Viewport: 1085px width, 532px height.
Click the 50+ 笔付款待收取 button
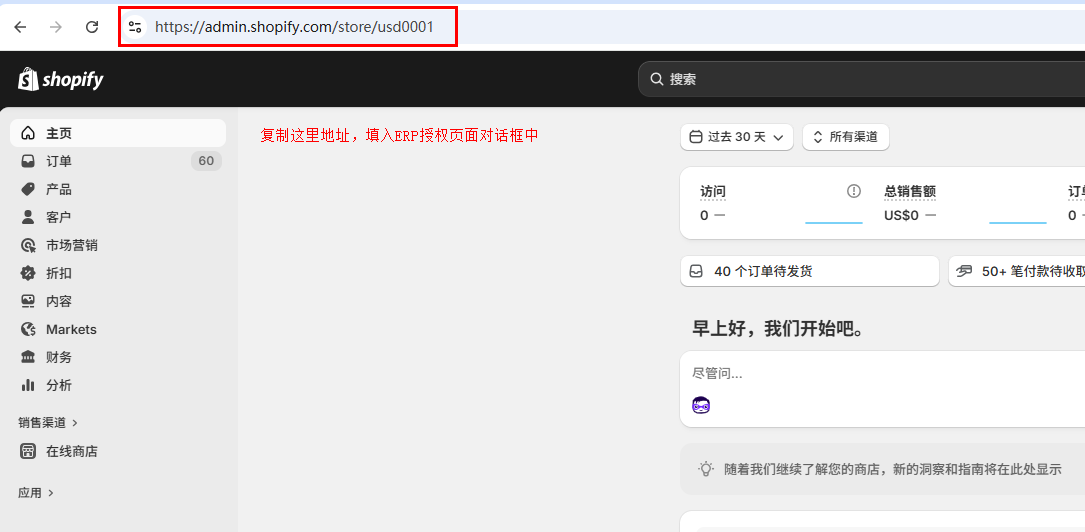[x=1017, y=271]
